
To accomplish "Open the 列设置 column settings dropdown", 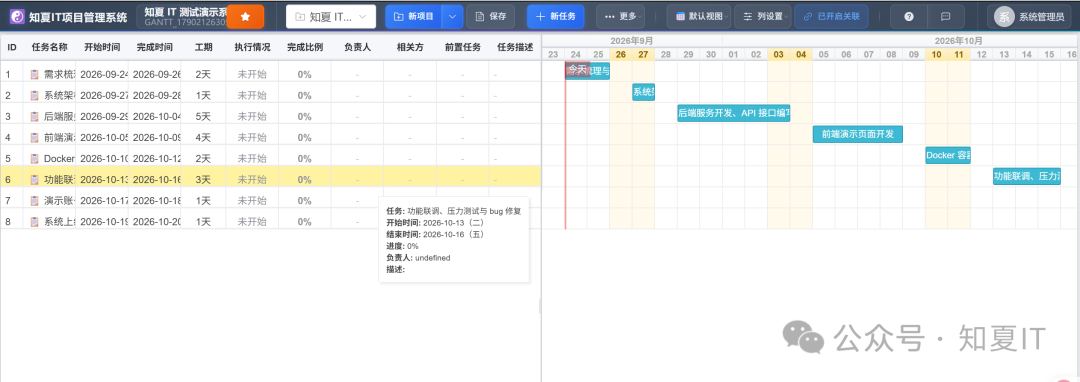I will 763,17.
